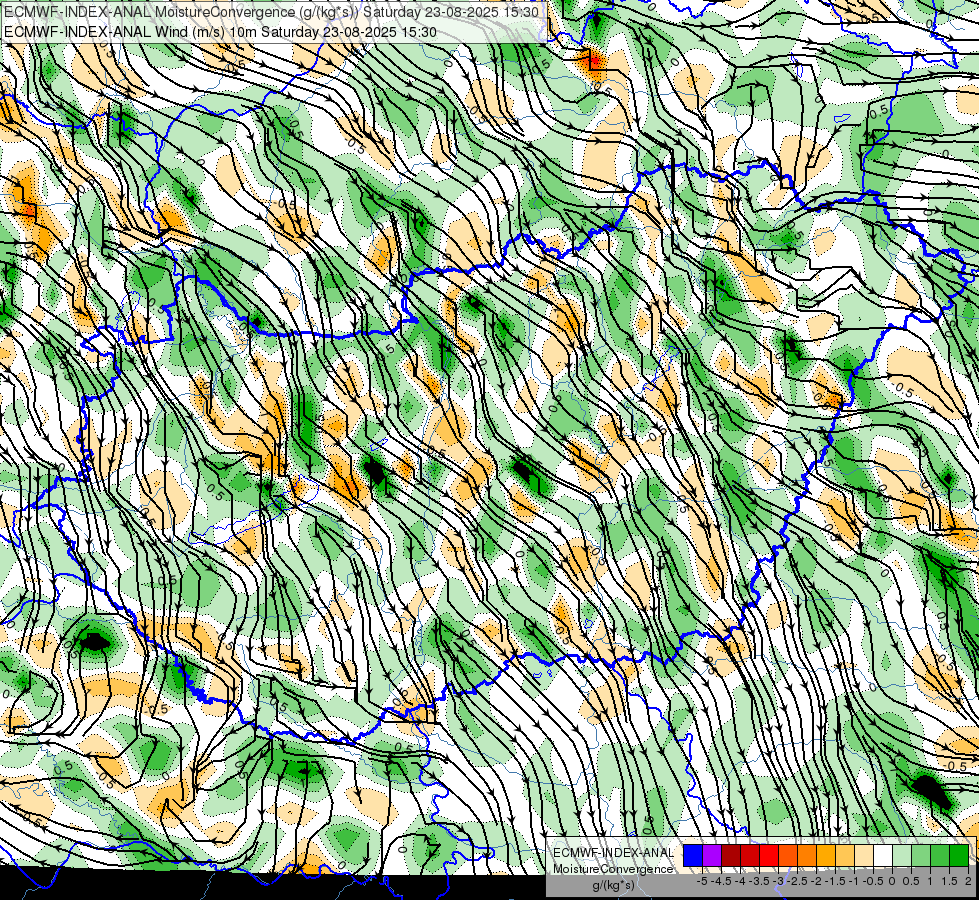Click the 'Wind (m/s) 10m' title line
The image size is (979, 900).
(x=220, y=31)
